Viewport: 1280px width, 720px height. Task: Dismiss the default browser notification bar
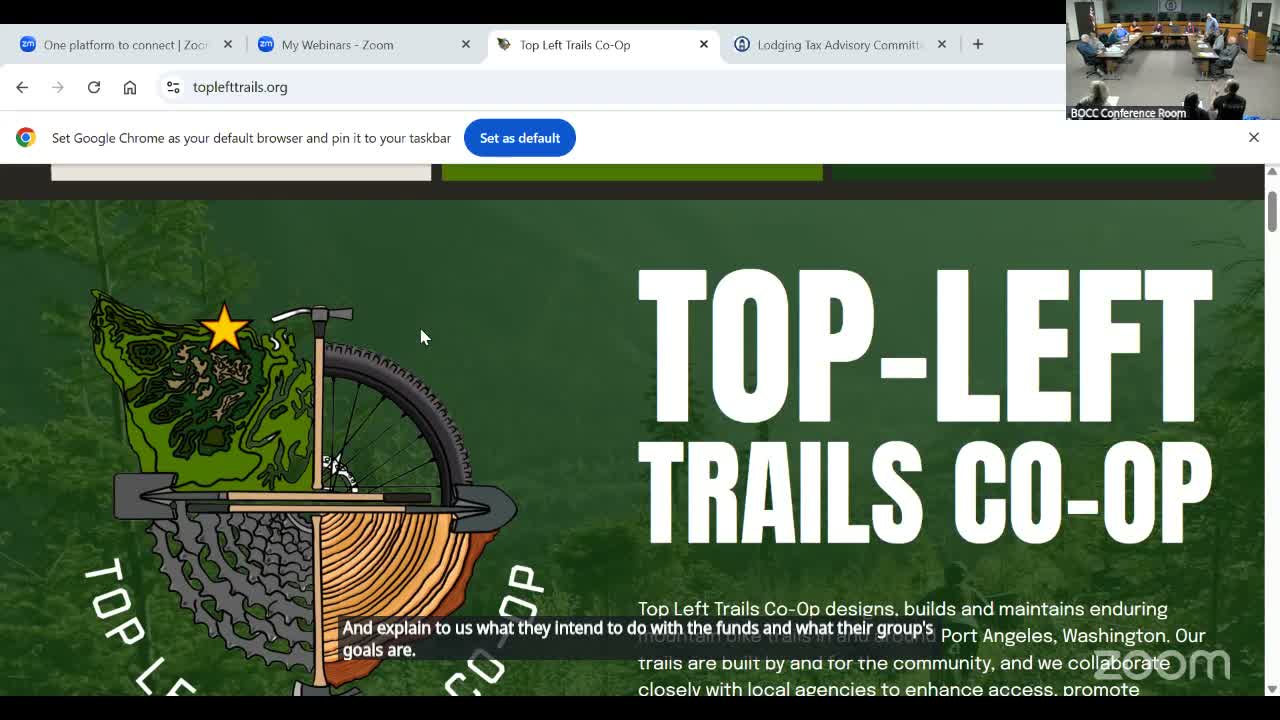1254,137
